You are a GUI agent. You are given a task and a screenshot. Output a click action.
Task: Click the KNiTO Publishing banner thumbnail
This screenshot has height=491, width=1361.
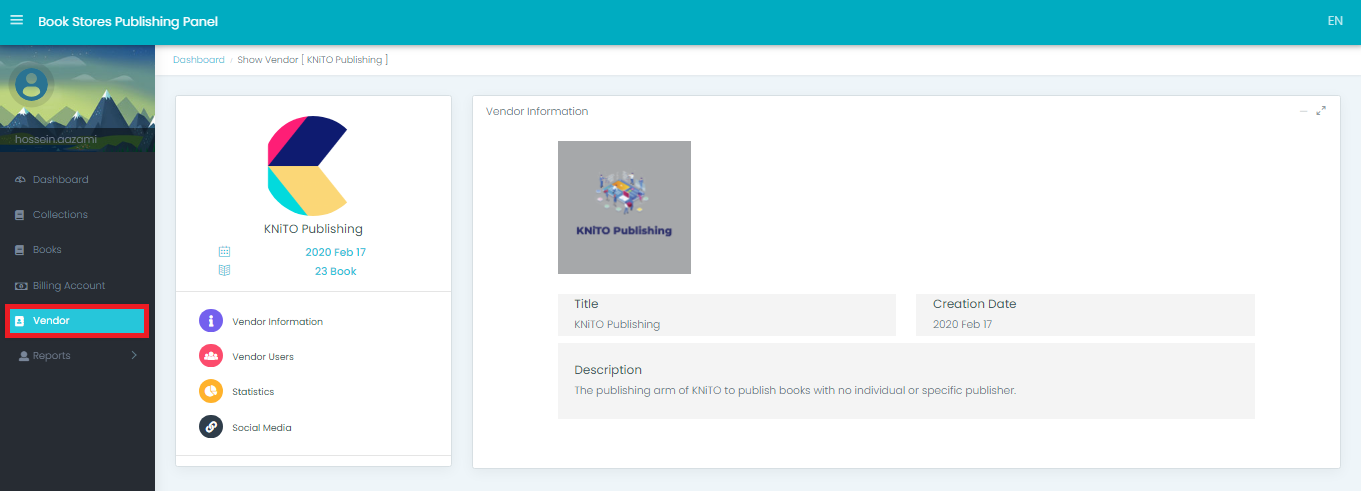(x=624, y=207)
